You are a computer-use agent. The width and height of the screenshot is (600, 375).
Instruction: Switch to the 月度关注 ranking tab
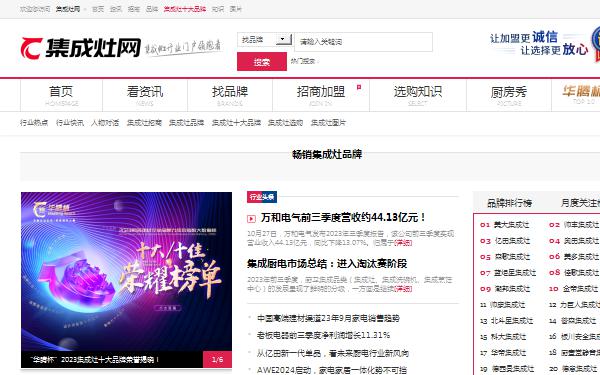580,203
